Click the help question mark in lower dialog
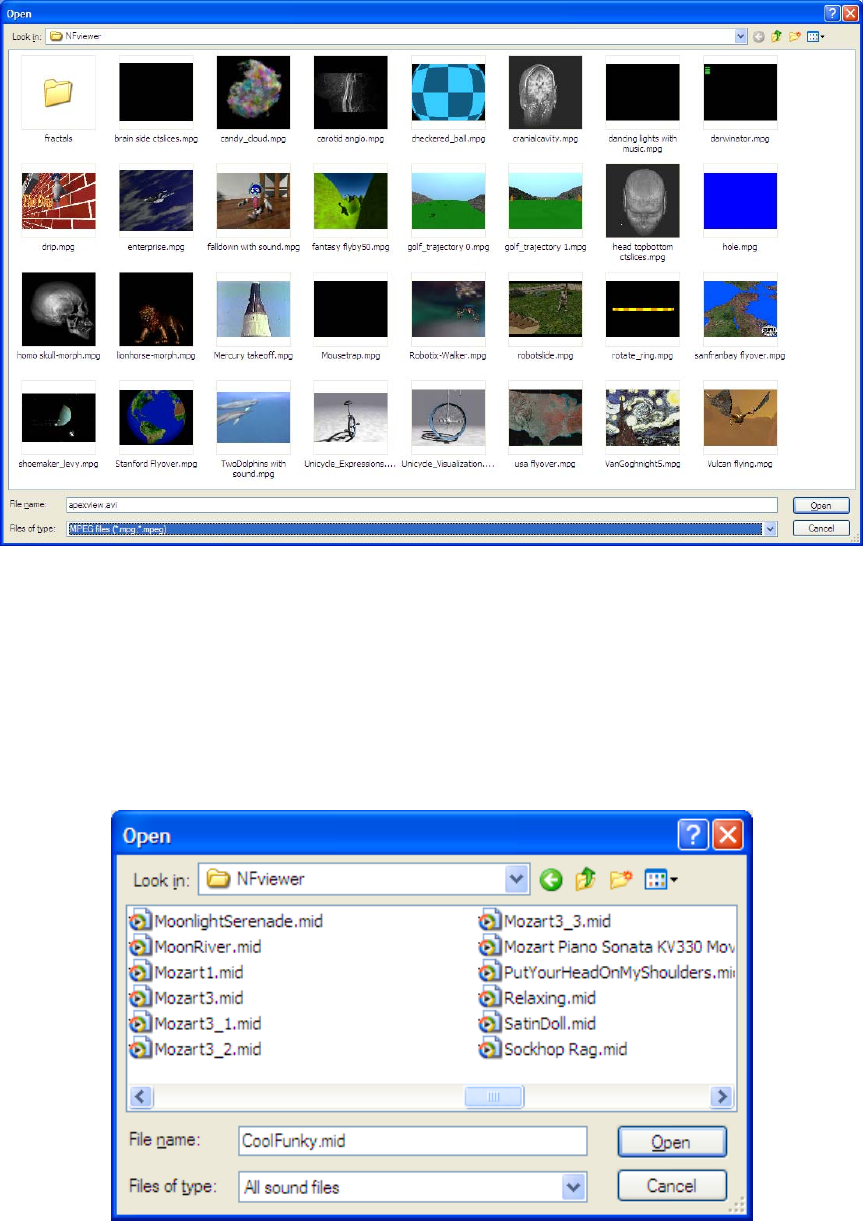 pos(692,835)
